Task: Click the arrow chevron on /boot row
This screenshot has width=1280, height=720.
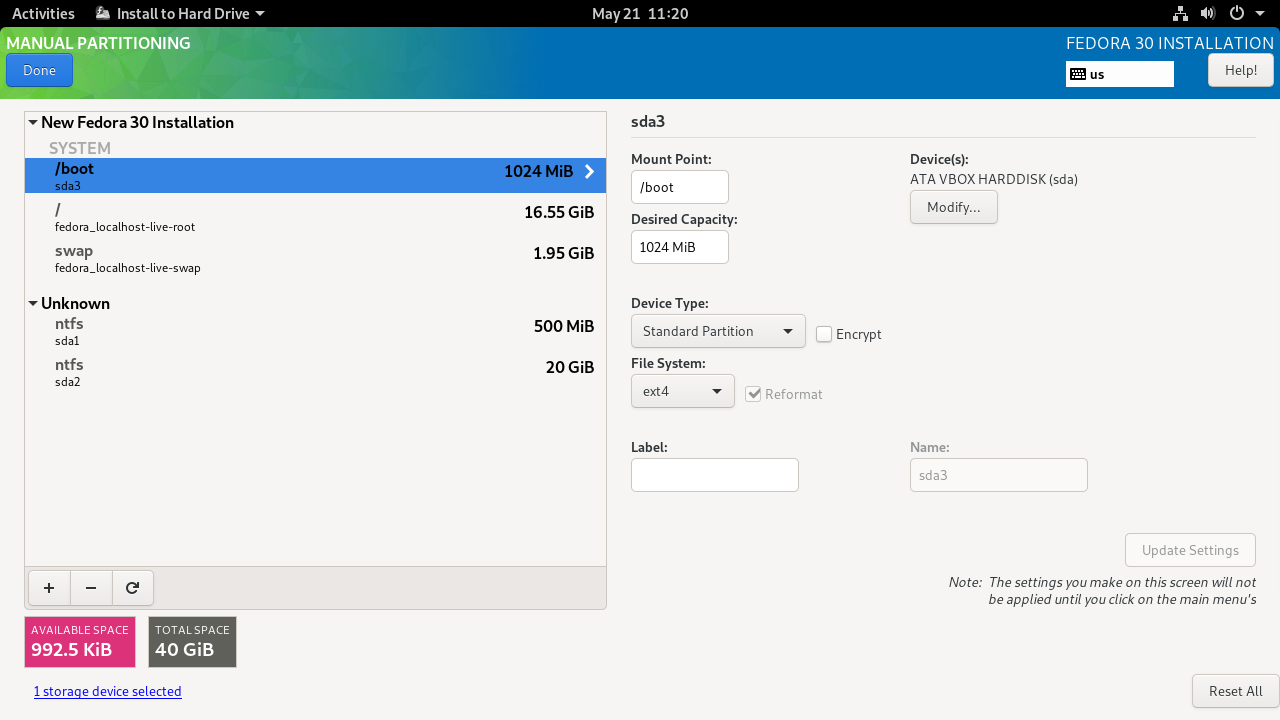Action: pyautogui.click(x=589, y=172)
